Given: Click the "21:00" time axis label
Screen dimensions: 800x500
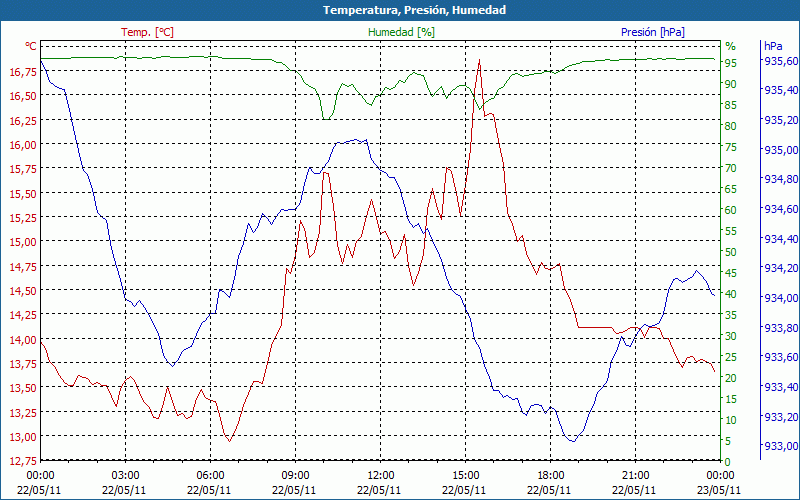Looking at the screenshot, I should click(635, 476).
